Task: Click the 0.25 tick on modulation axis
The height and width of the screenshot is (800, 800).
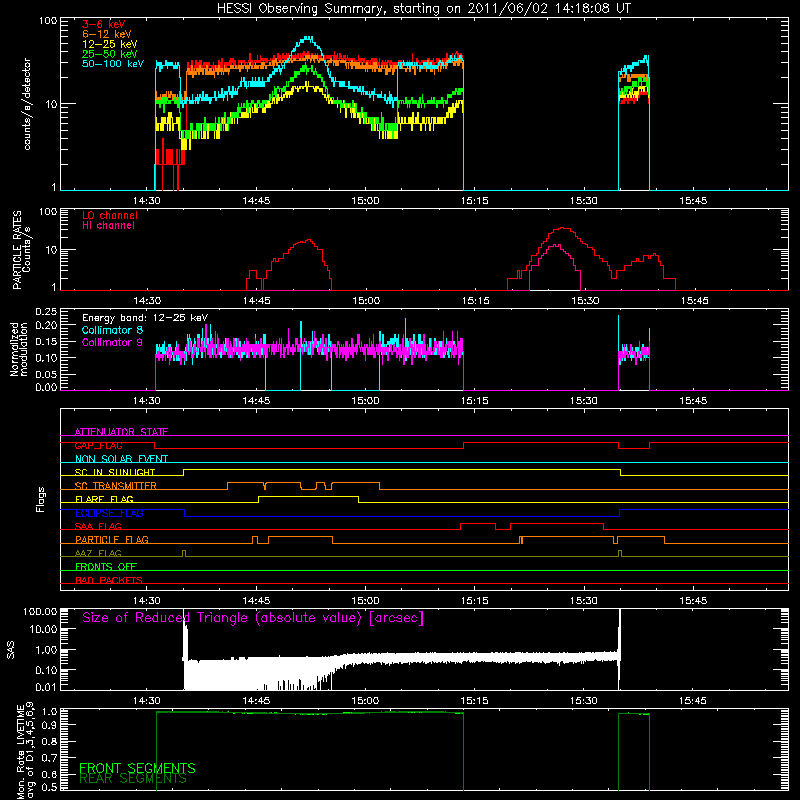Action: (46, 312)
